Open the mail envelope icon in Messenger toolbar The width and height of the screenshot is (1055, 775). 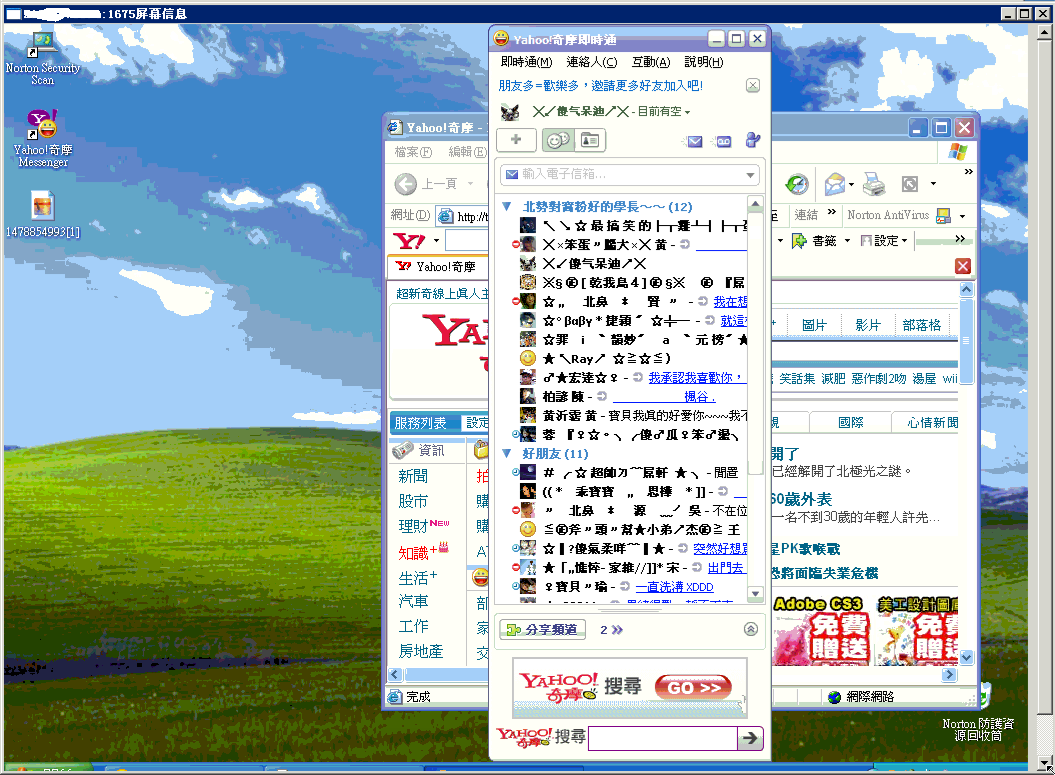[x=695, y=141]
